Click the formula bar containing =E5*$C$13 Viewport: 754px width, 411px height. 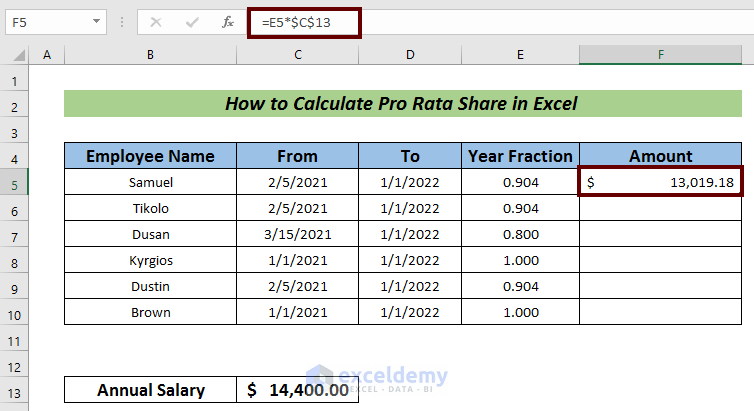click(450, 21)
